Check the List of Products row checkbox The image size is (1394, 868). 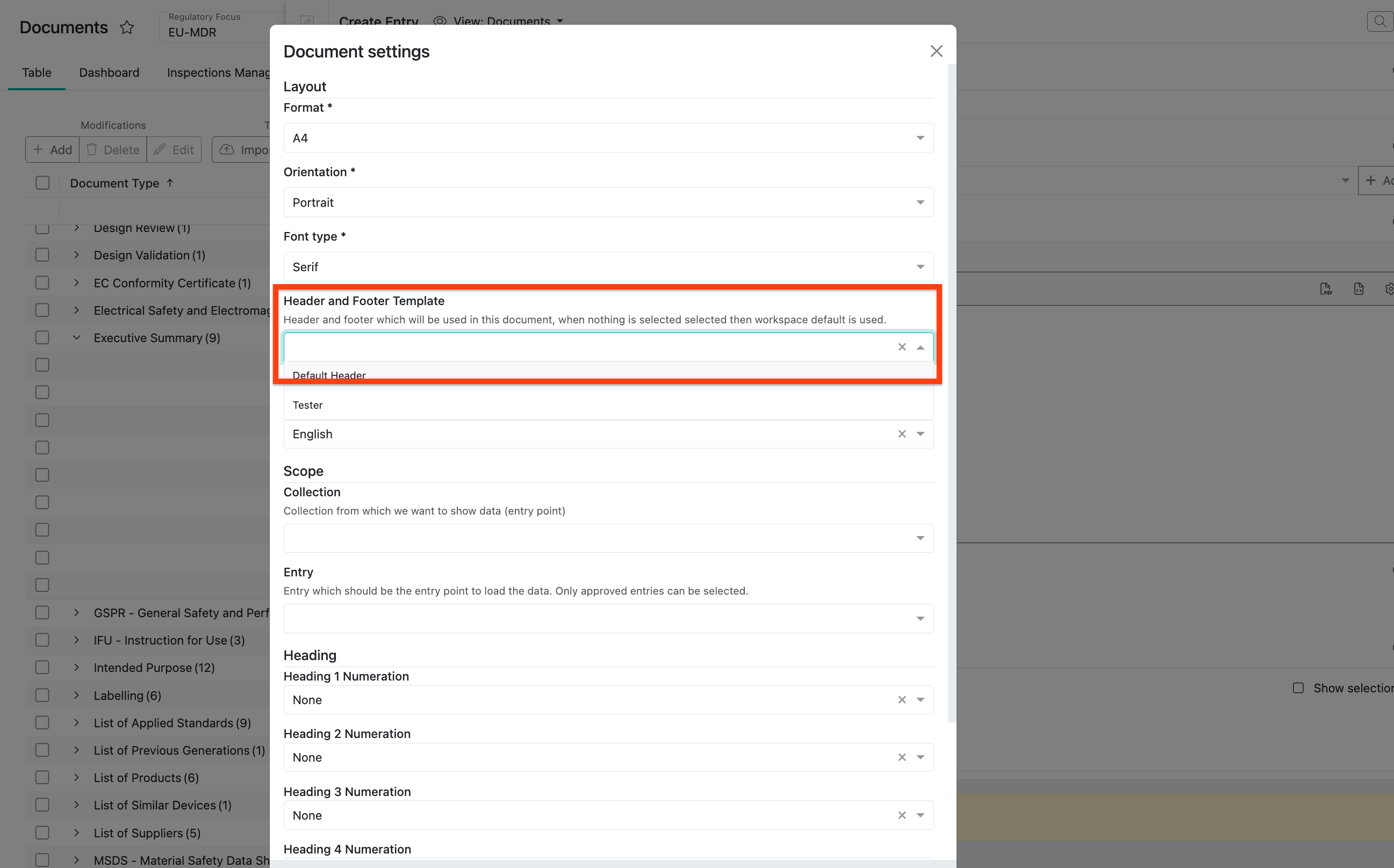[42, 778]
